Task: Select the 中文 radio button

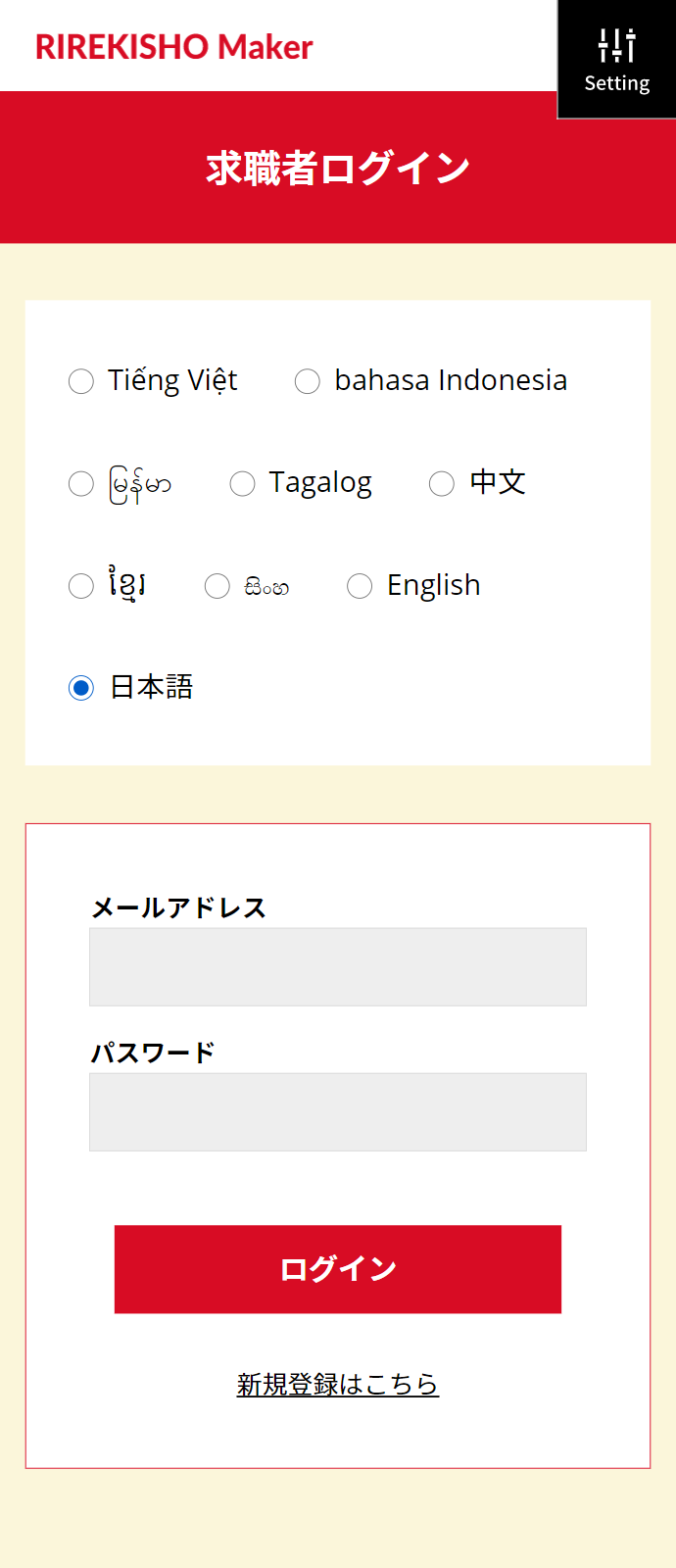Action: [442, 484]
